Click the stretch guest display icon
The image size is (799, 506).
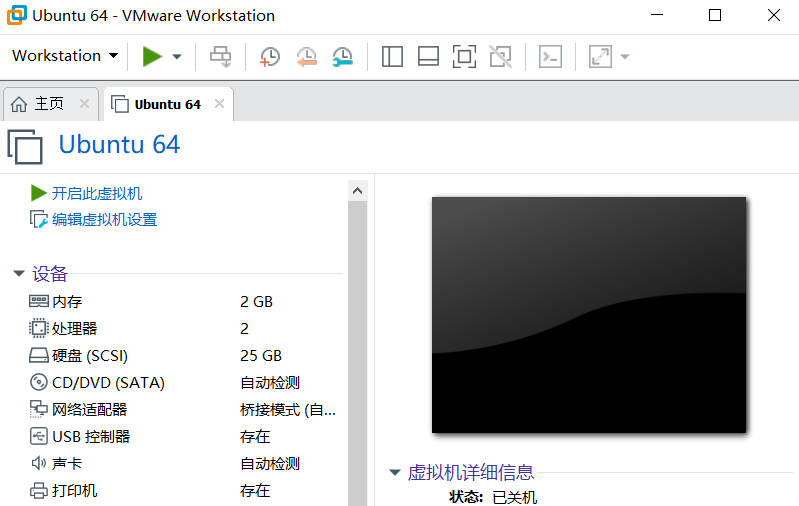tap(600, 57)
